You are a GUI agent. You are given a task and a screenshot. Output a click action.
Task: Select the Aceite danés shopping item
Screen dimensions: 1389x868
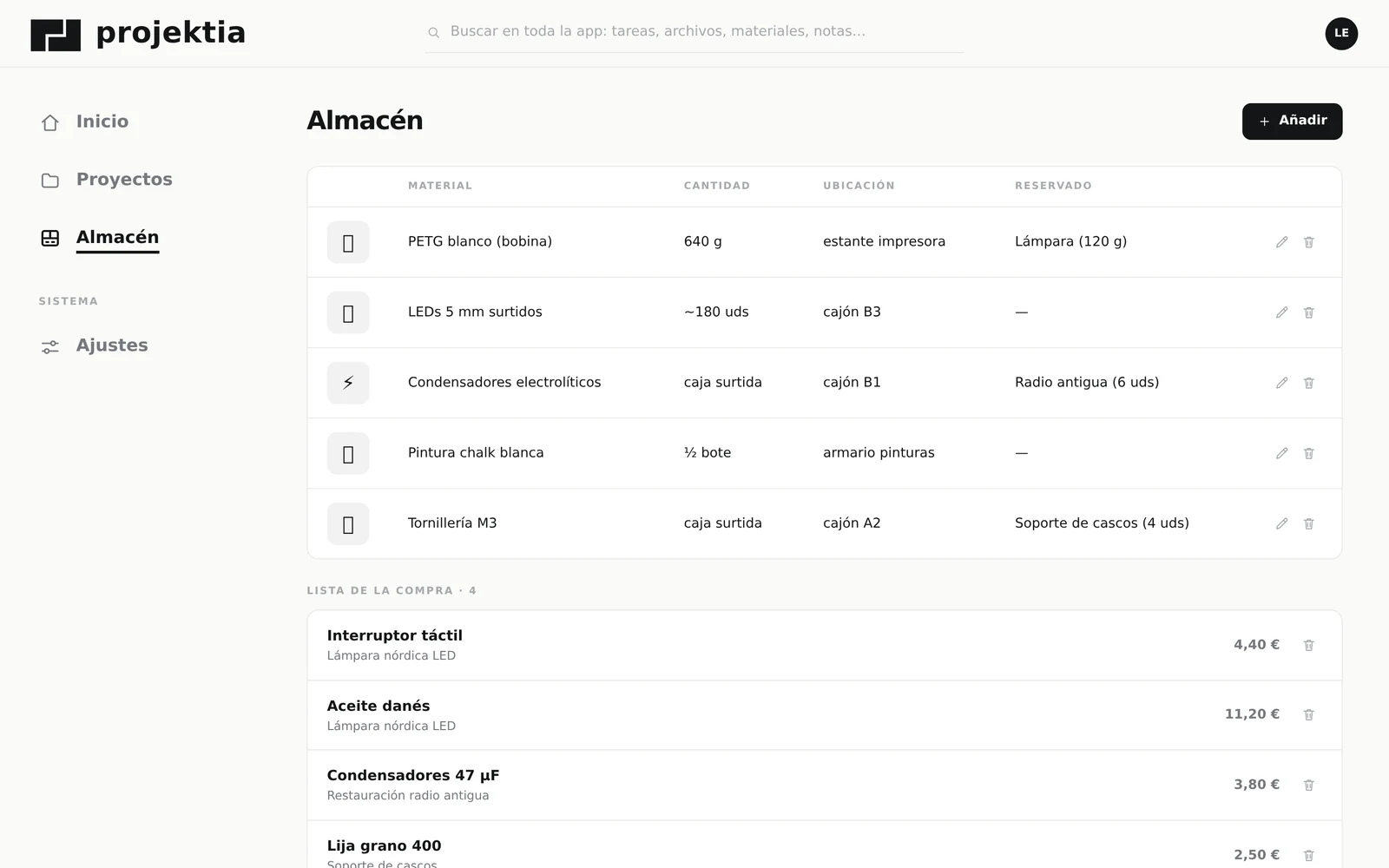coord(824,715)
